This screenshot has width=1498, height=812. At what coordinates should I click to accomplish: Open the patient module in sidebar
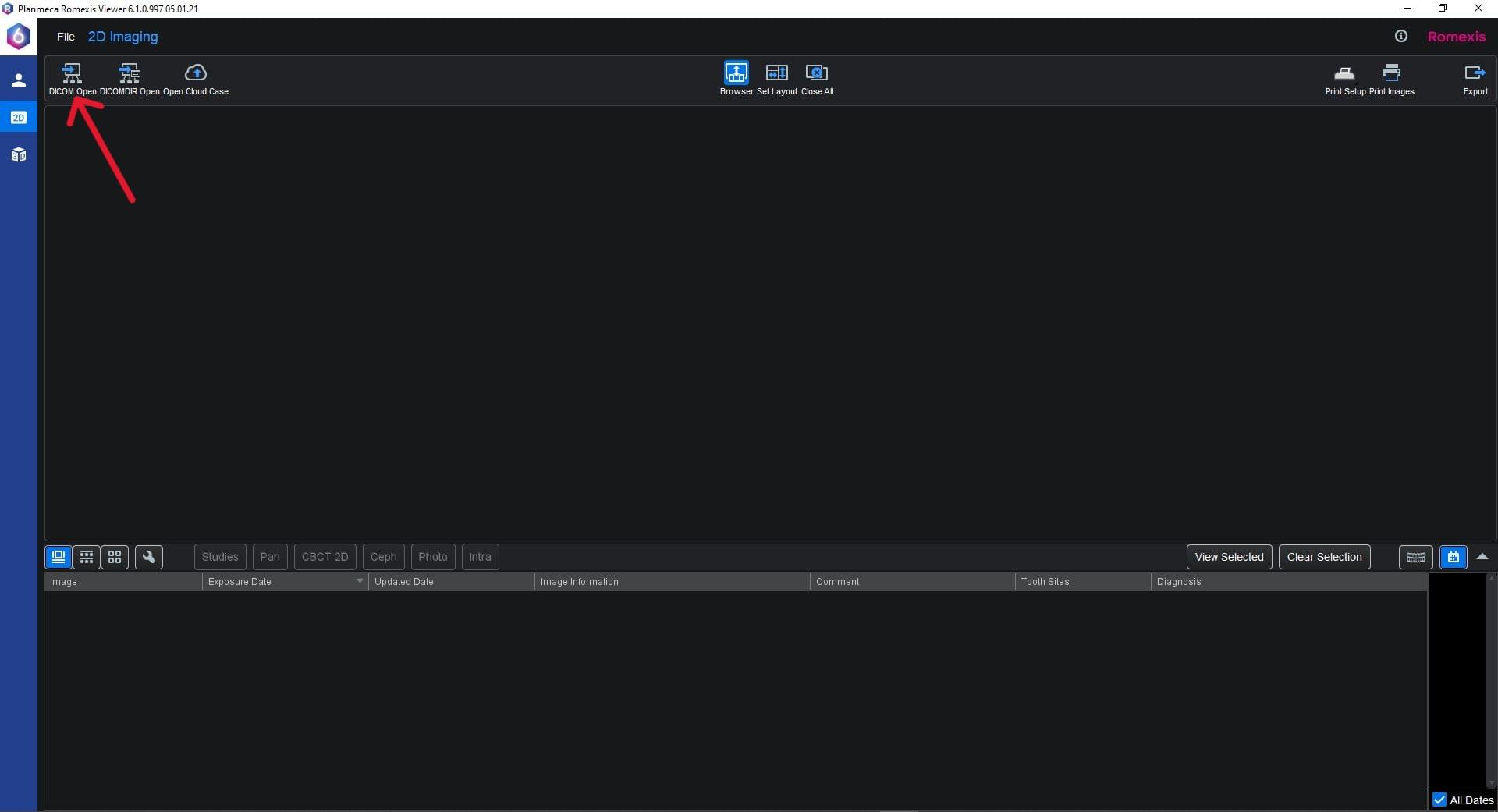19,80
